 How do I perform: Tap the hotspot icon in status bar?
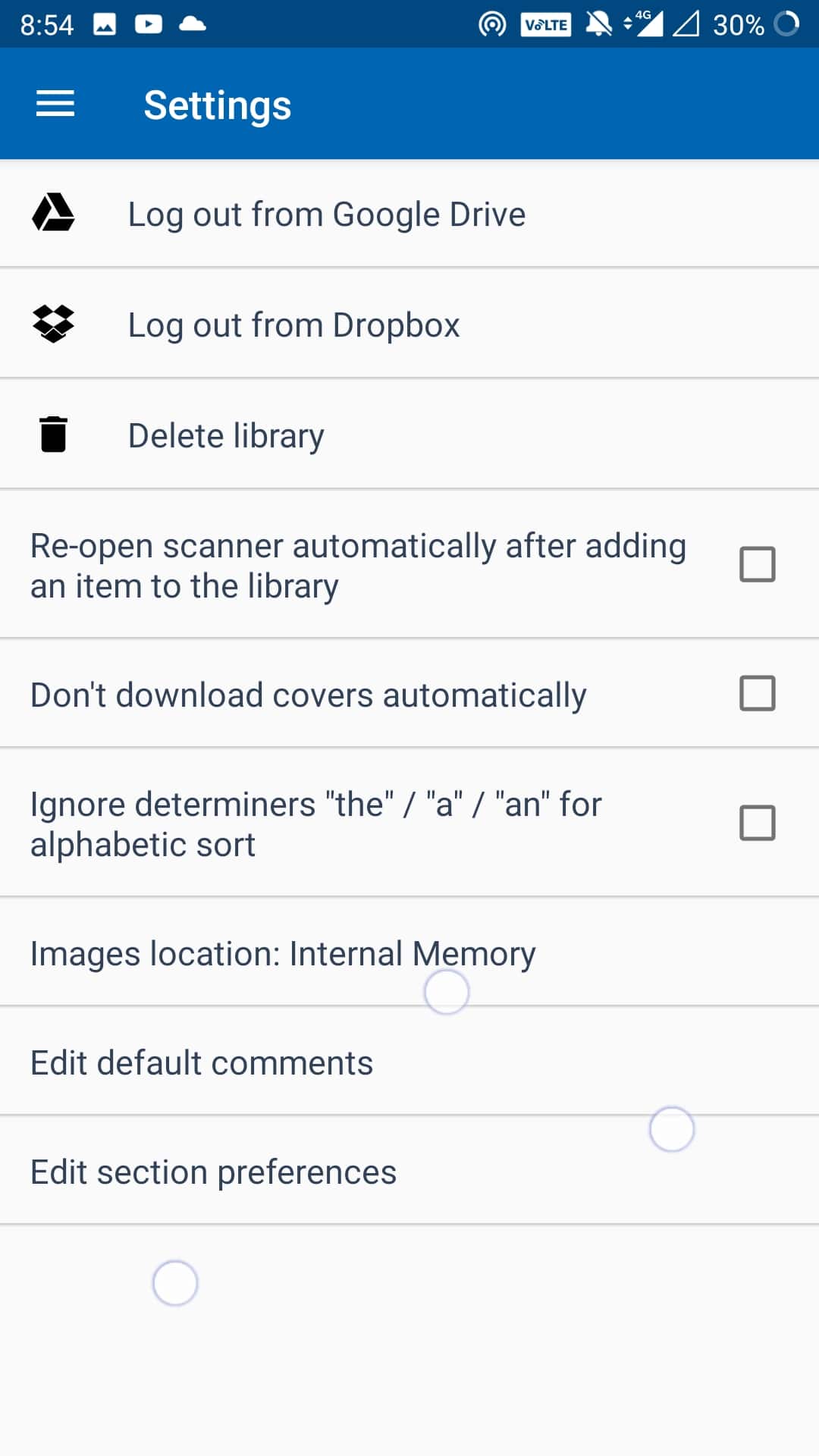click(x=492, y=24)
